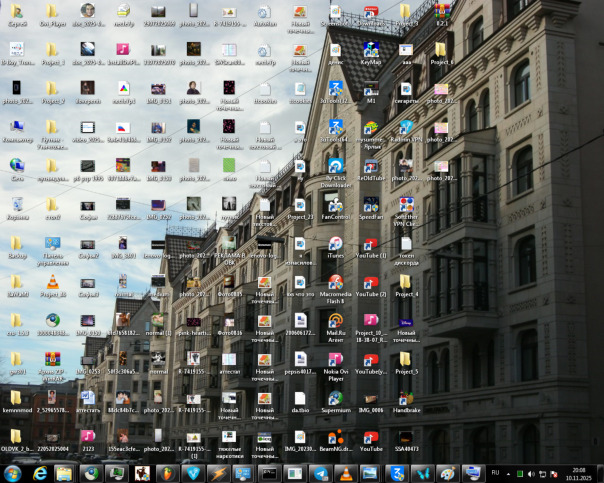Click the By Click Downloader icon
The width and height of the screenshot is (604, 483).
pyautogui.click(x=336, y=166)
